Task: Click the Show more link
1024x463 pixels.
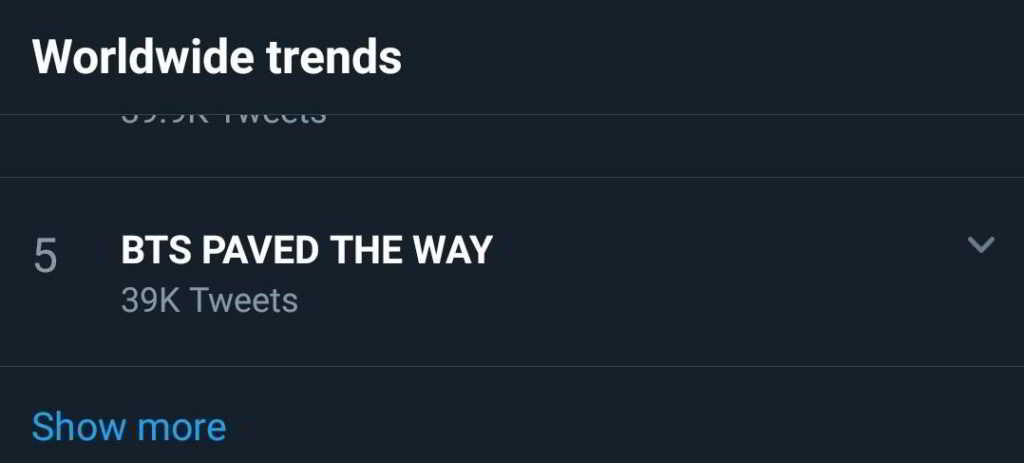Action: coord(129,427)
